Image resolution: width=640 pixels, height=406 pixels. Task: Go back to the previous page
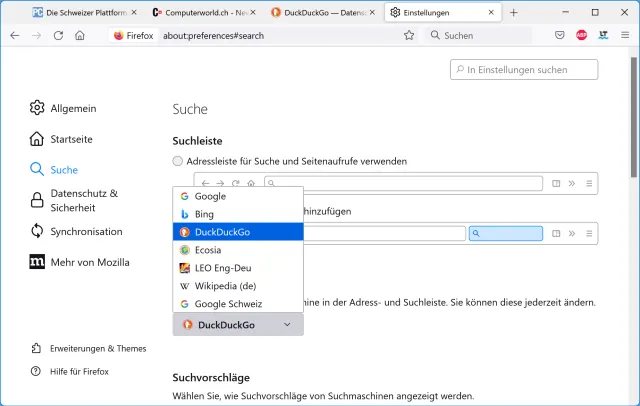(x=15, y=35)
